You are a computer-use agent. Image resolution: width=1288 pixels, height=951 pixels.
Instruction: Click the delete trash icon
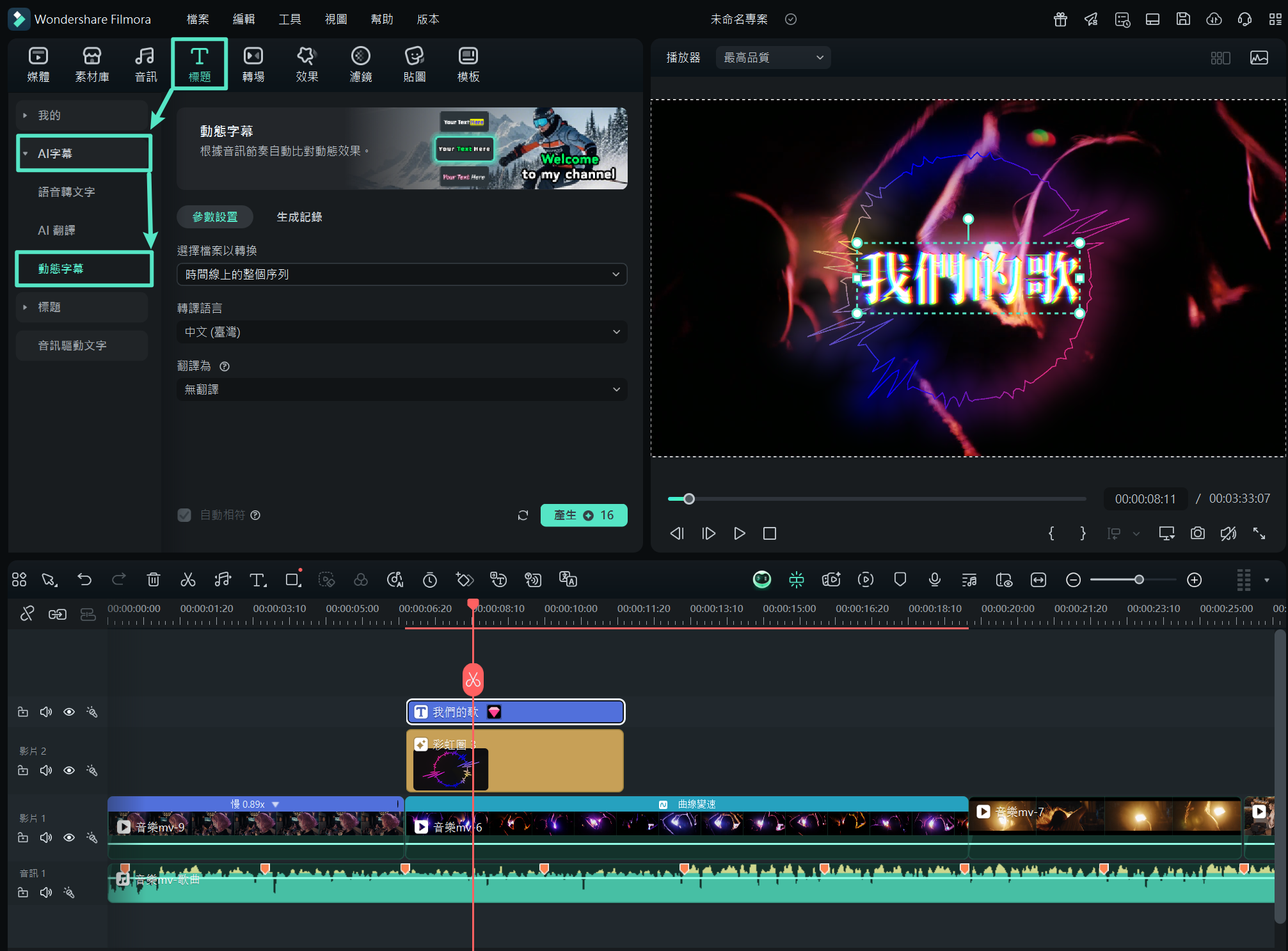tap(154, 579)
